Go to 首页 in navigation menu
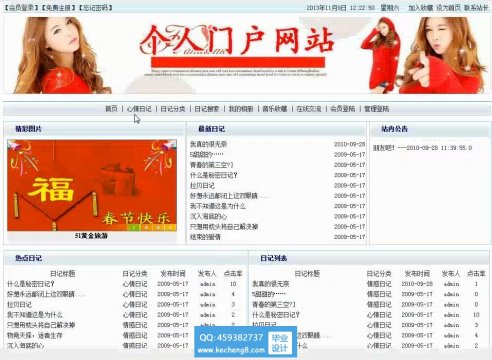 pos(111,109)
